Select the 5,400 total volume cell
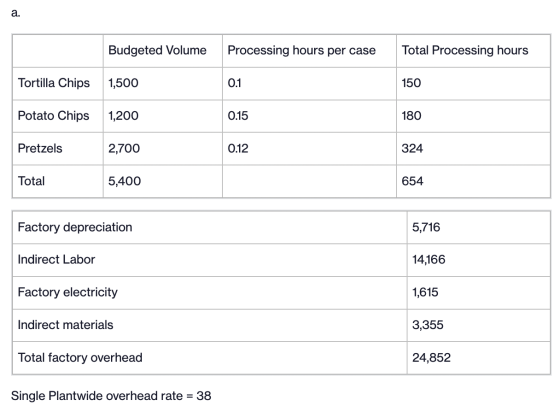Image resolution: width=560 pixels, height=412 pixels. 124,181
